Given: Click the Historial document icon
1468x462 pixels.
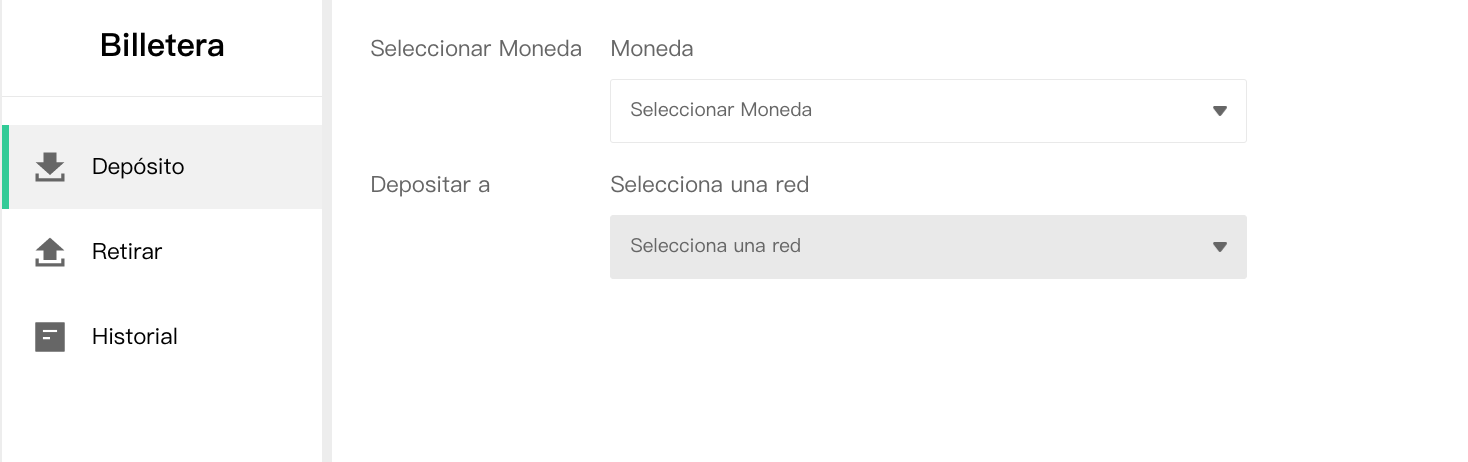Looking at the screenshot, I should [50, 337].
